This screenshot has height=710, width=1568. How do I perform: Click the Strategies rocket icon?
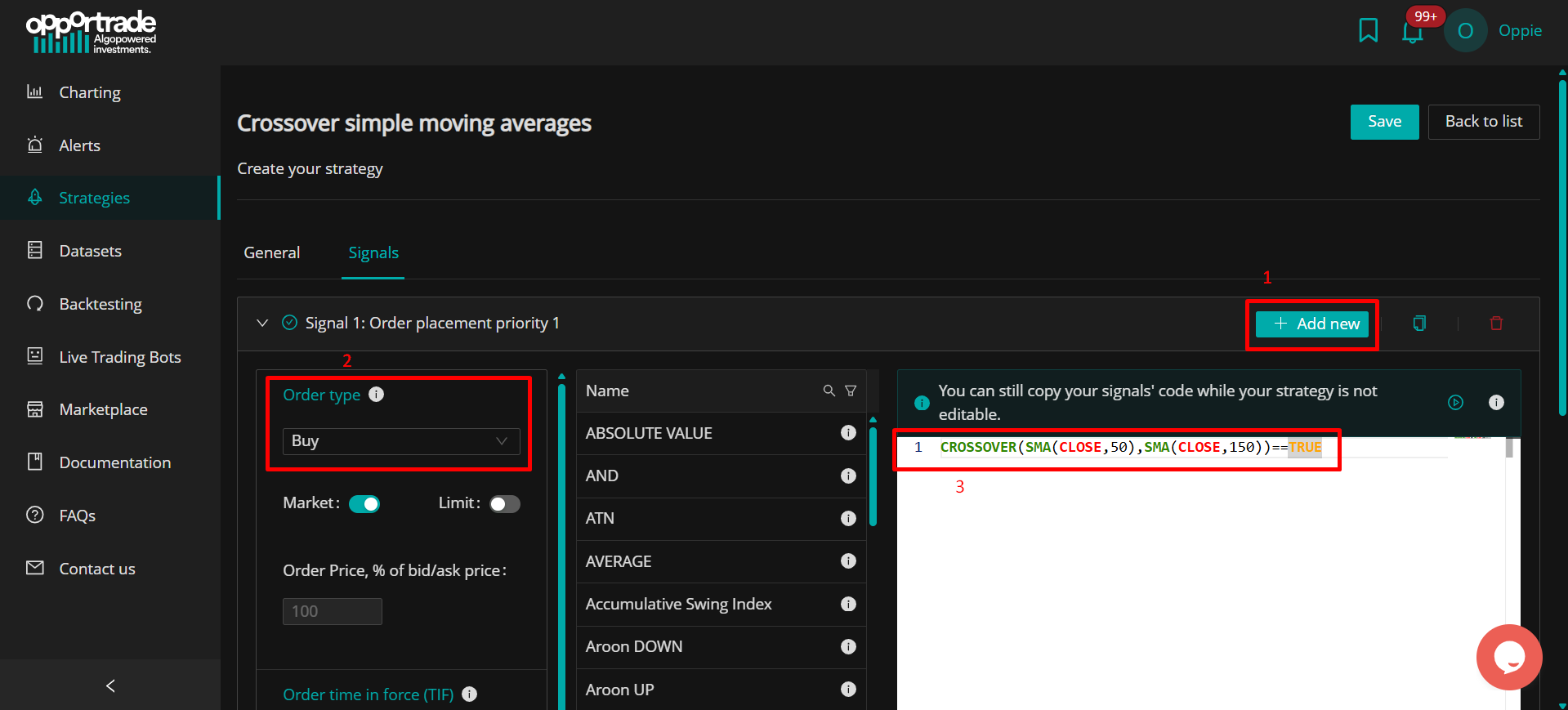[35, 197]
